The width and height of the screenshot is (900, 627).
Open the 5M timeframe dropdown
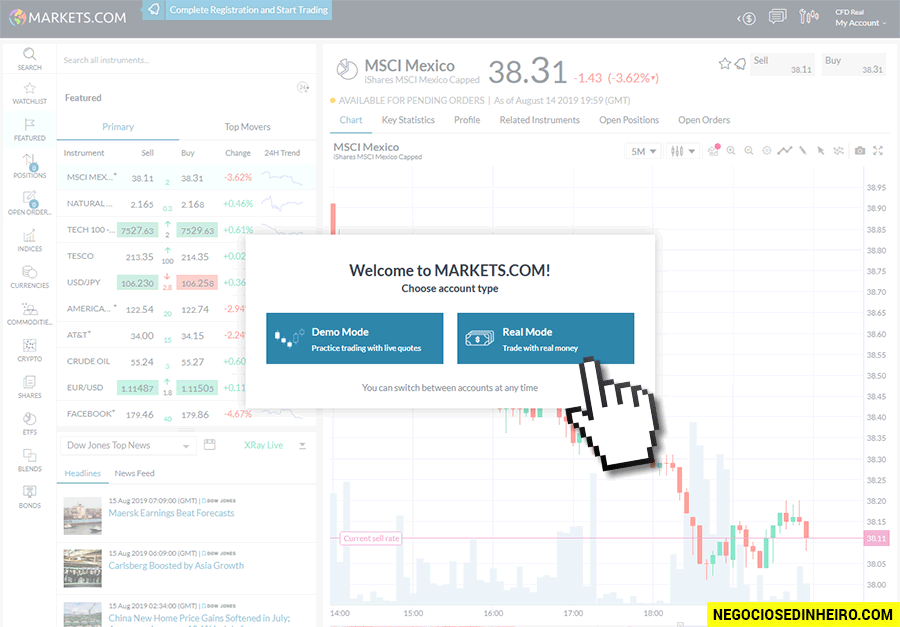click(x=643, y=151)
